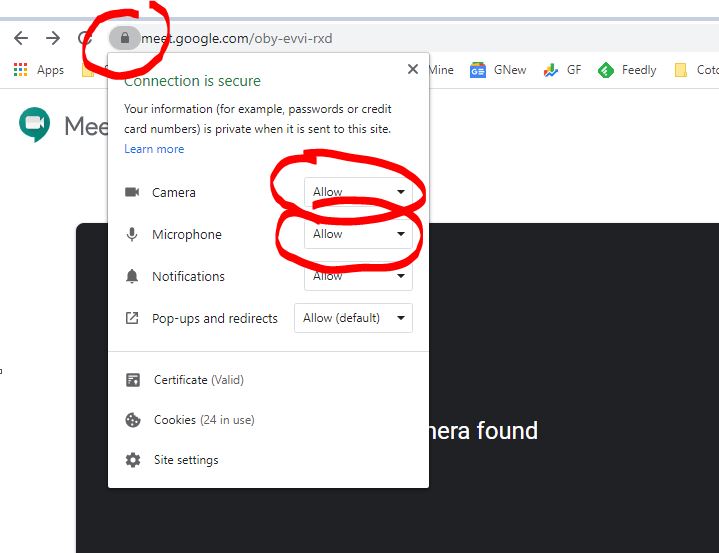
Task: Click the browser forward arrow
Action: 53,38
